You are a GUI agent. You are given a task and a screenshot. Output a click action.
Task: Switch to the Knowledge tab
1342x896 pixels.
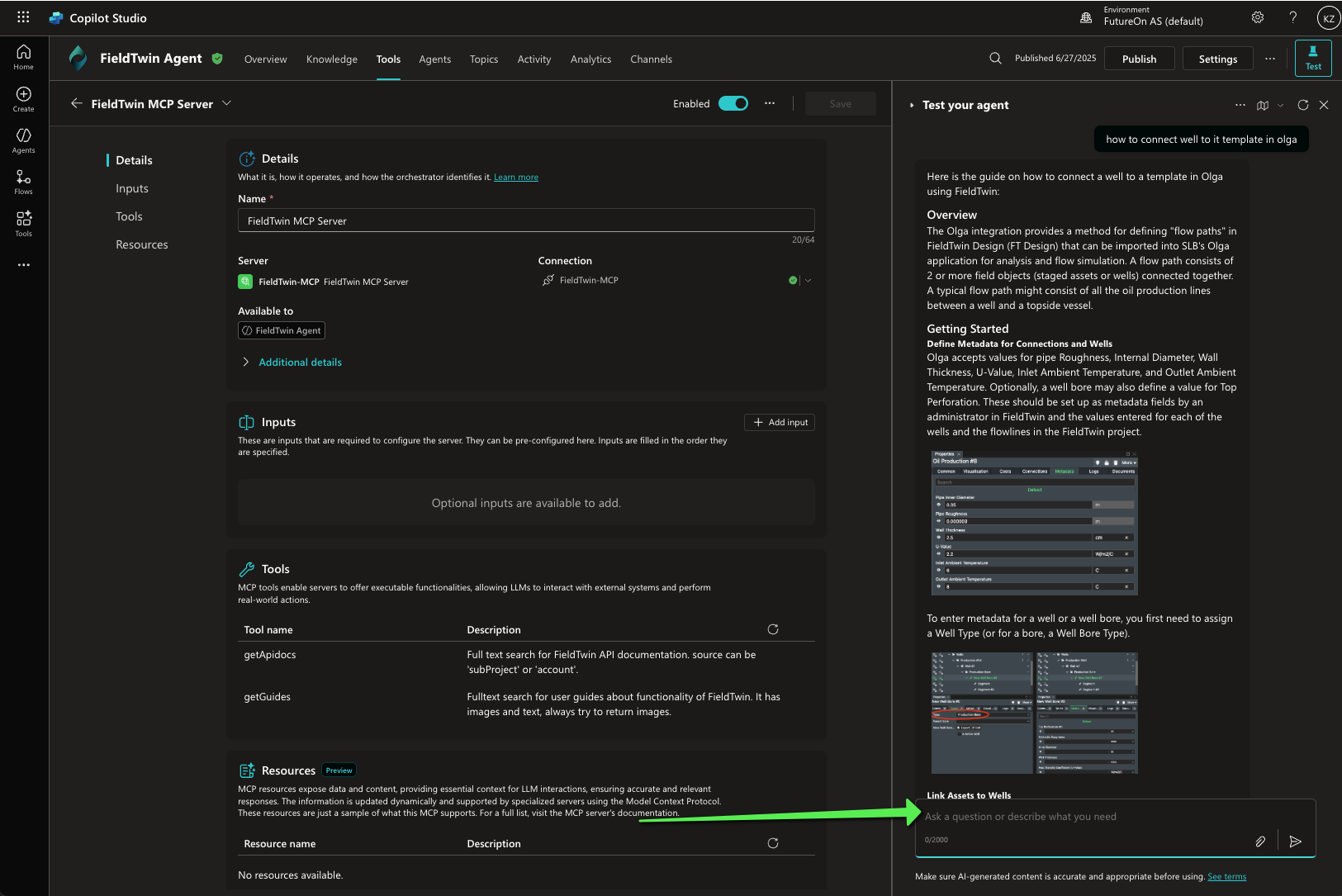pos(331,59)
